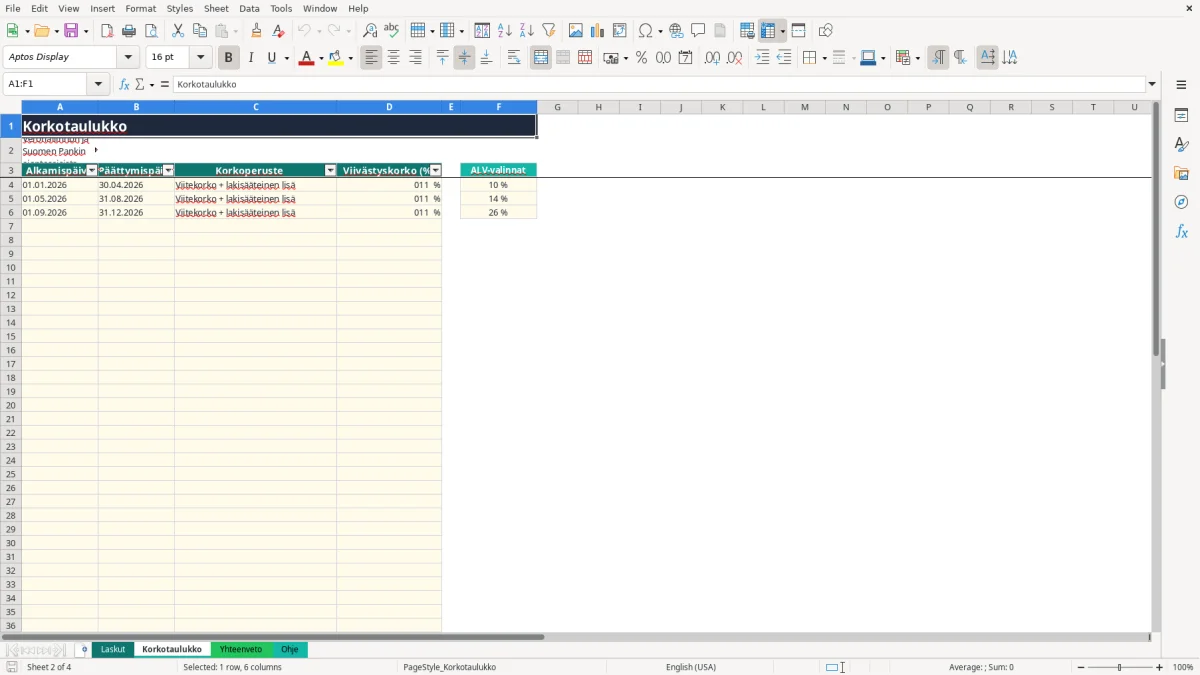1200x675 pixels.
Task: Toggle merge and center cells
Action: point(541,58)
